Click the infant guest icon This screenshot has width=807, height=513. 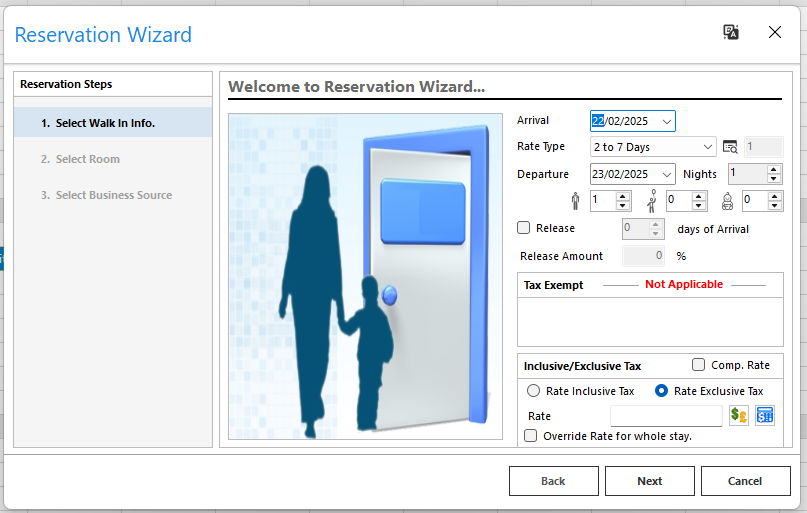click(727, 201)
